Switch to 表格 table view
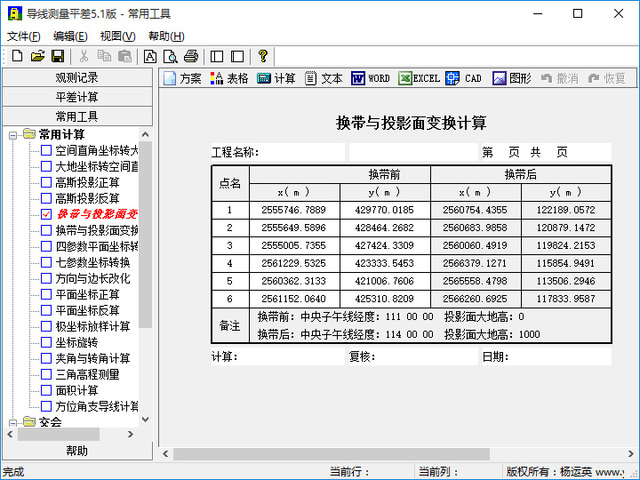Viewport: 640px width, 480px height. [229, 78]
